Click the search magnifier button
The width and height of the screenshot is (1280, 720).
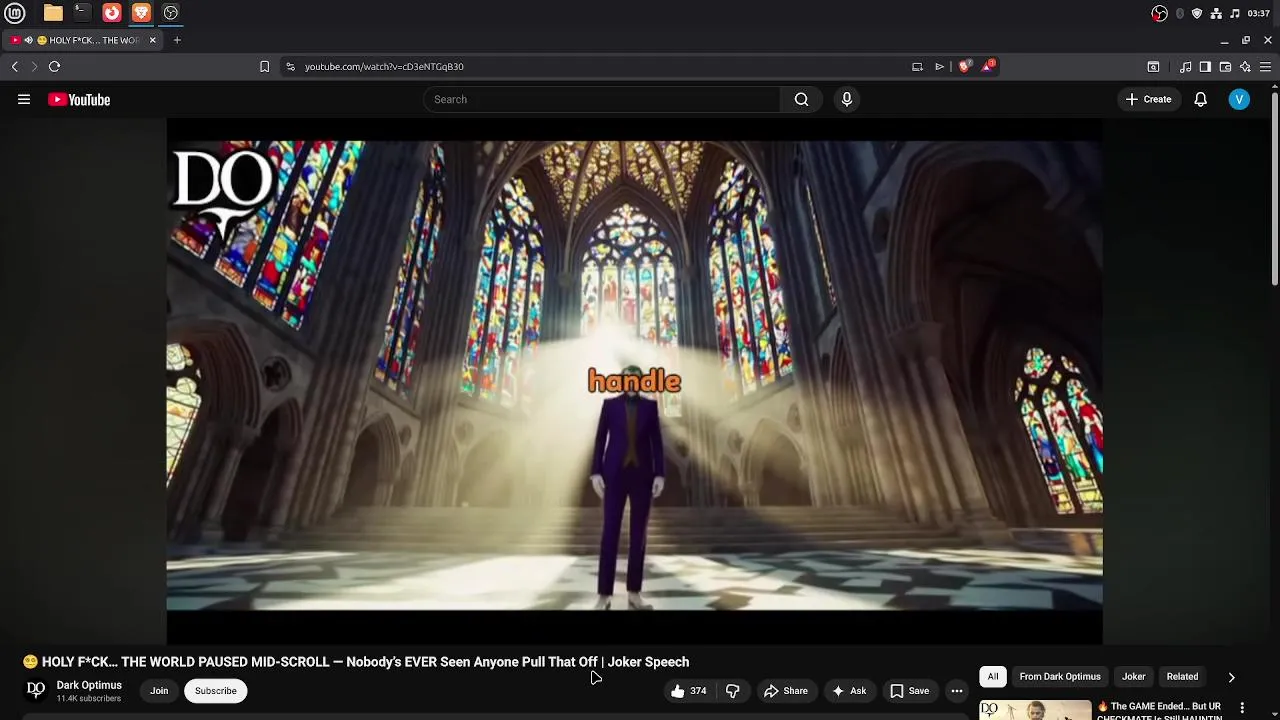(x=801, y=99)
